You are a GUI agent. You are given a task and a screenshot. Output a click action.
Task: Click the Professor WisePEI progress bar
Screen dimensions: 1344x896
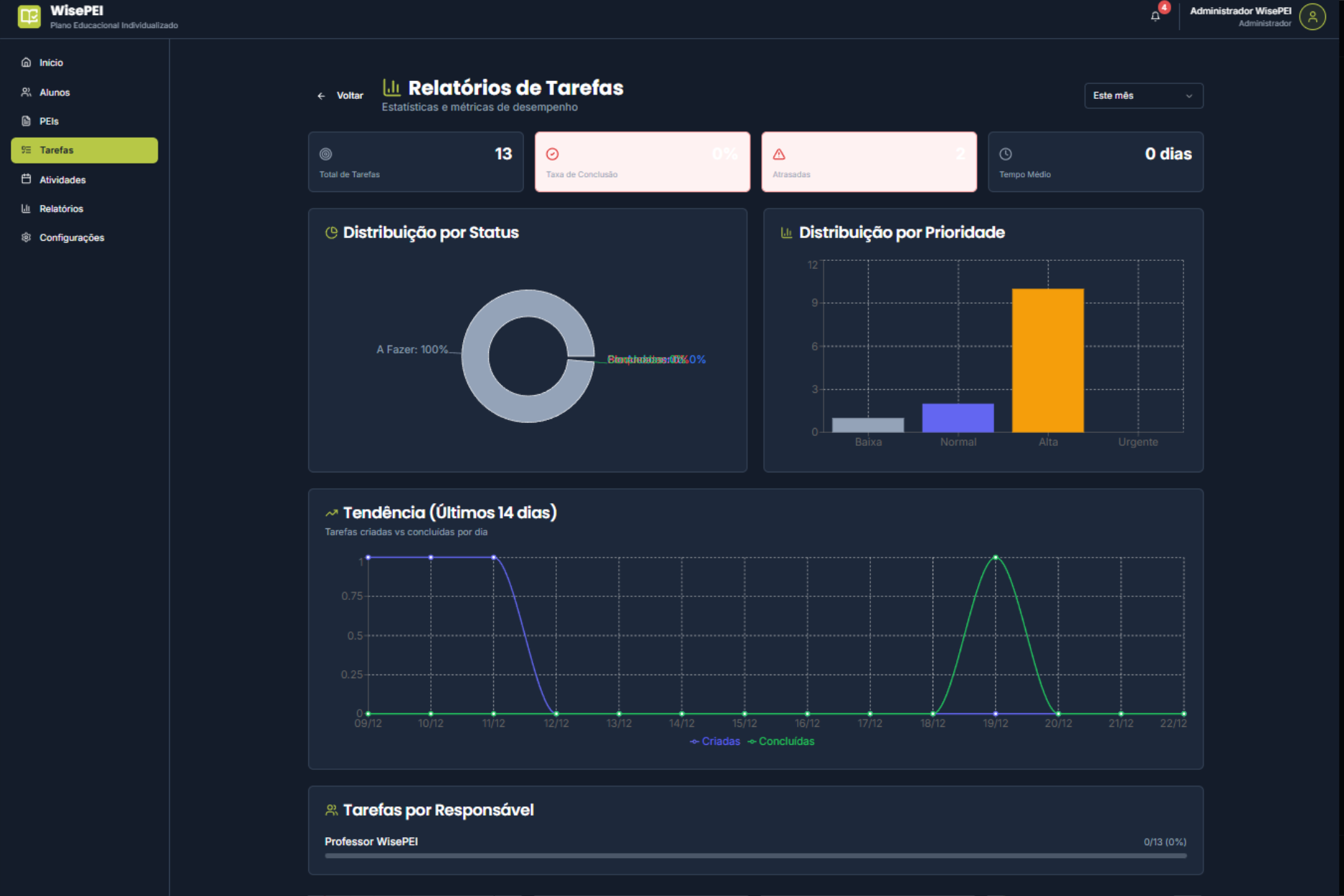click(x=756, y=855)
